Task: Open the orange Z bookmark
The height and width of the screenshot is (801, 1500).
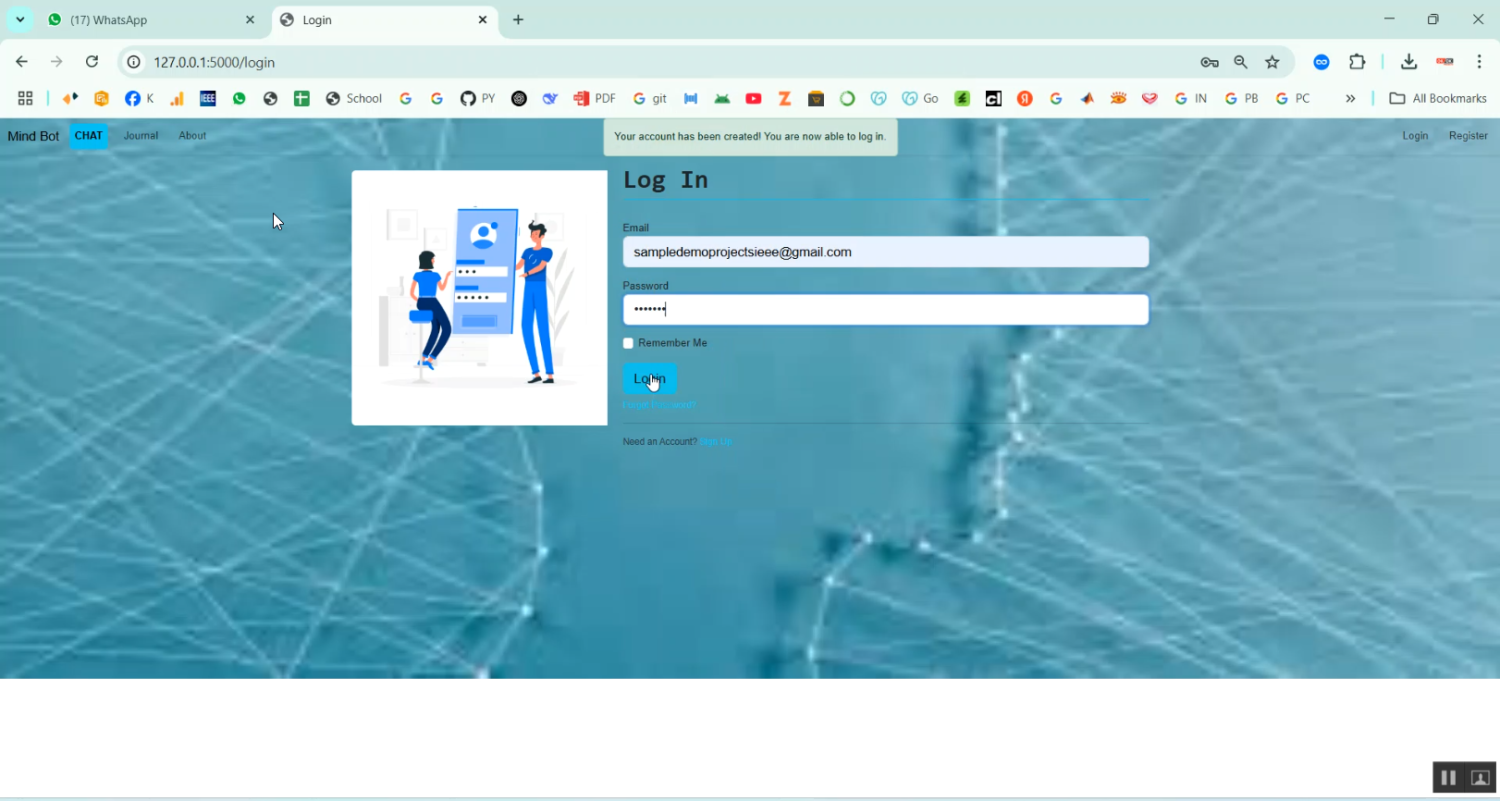Action: [x=785, y=98]
